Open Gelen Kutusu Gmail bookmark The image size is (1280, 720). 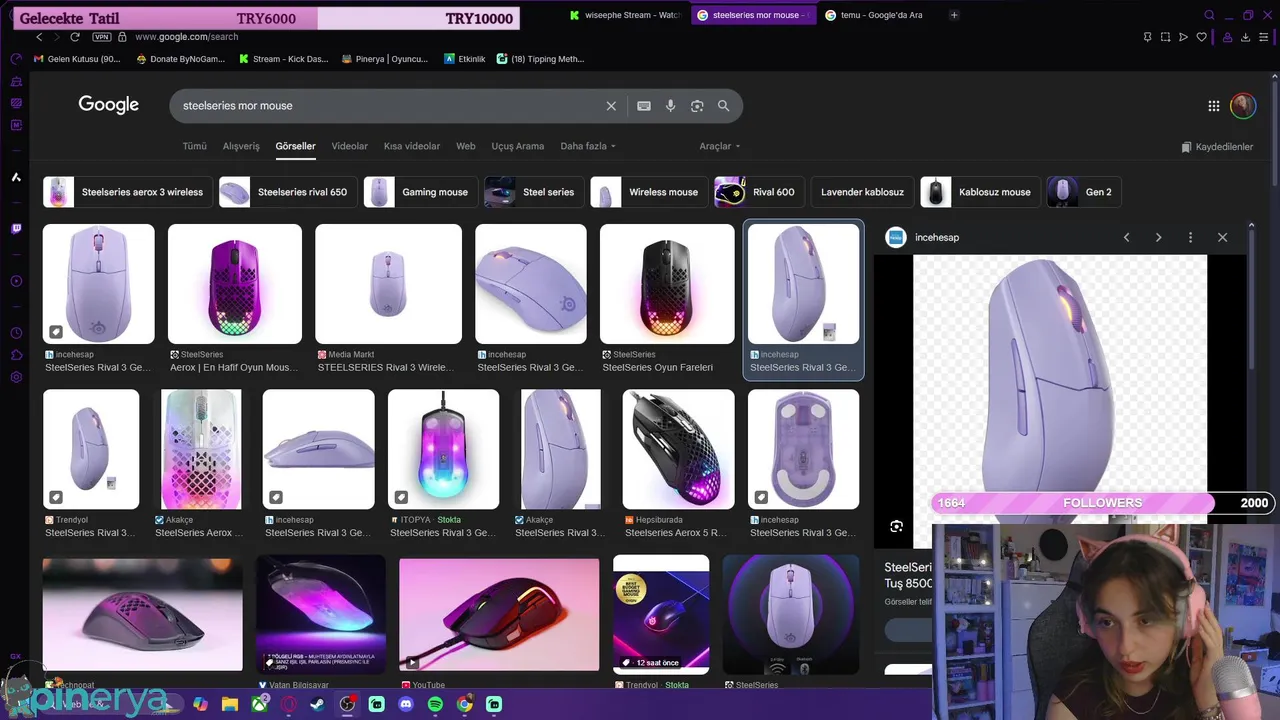77,59
